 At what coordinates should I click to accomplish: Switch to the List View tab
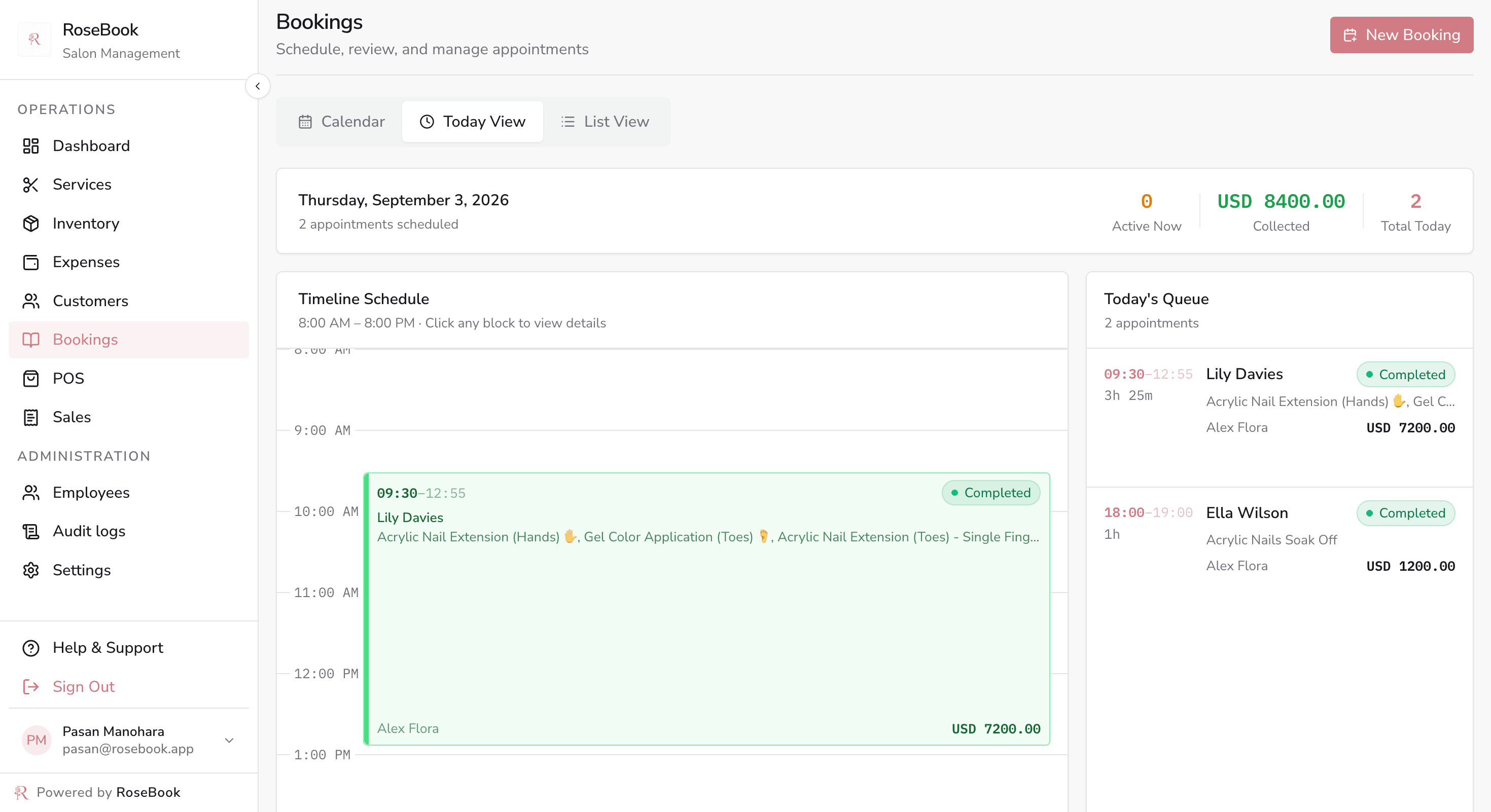[x=605, y=122]
